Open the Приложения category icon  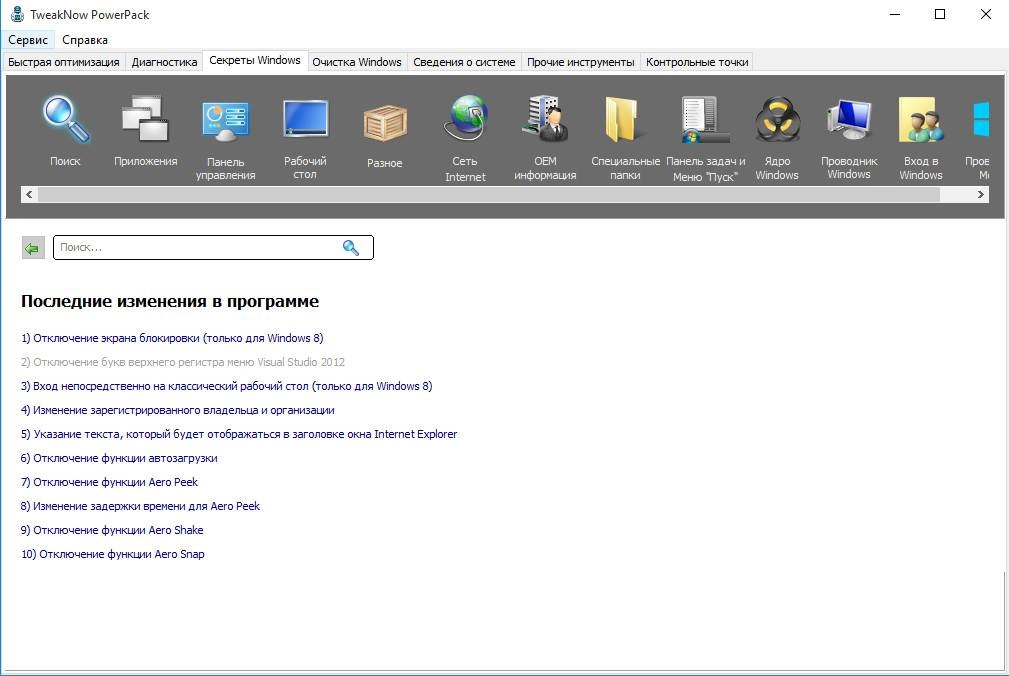tap(145, 120)
